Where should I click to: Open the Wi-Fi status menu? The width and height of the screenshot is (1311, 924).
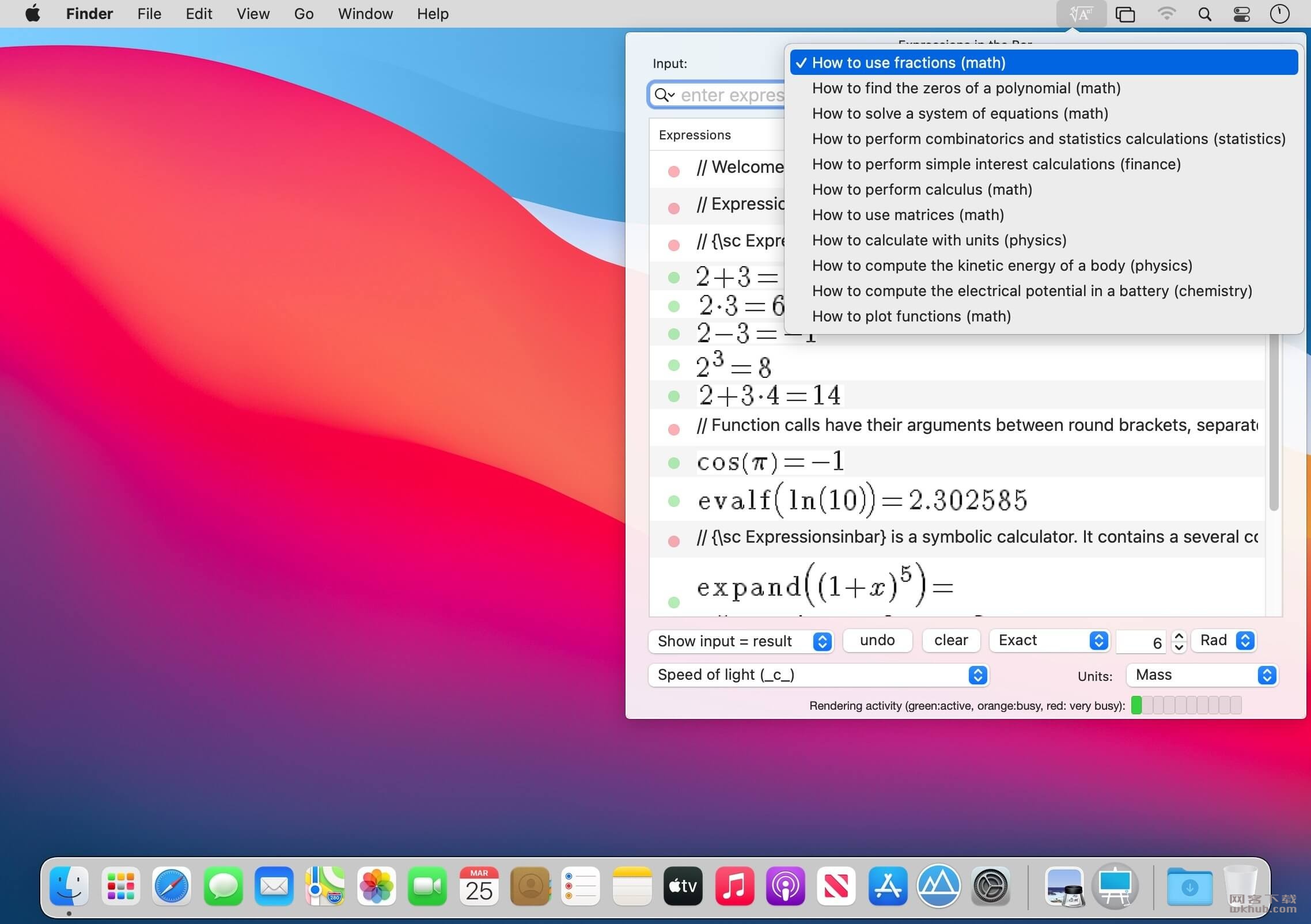1166,14
